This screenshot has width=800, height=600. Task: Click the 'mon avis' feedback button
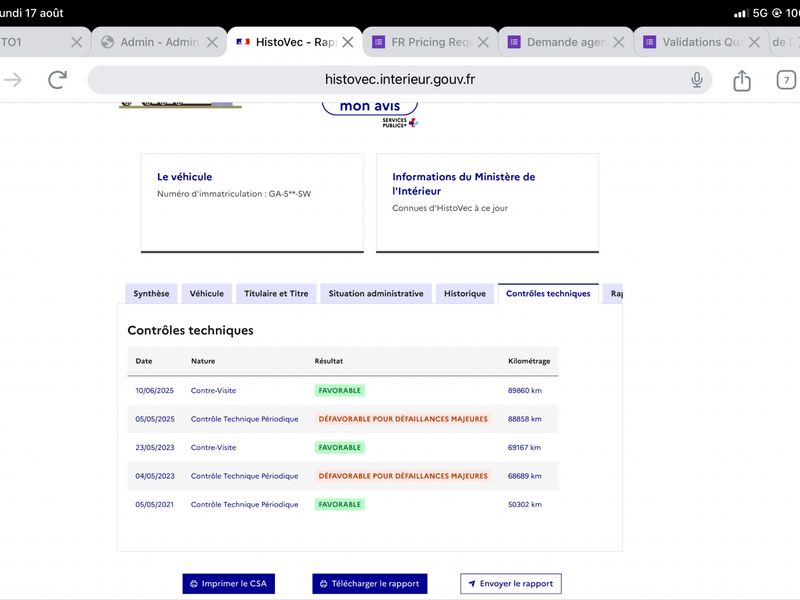(x=370, y=106)
